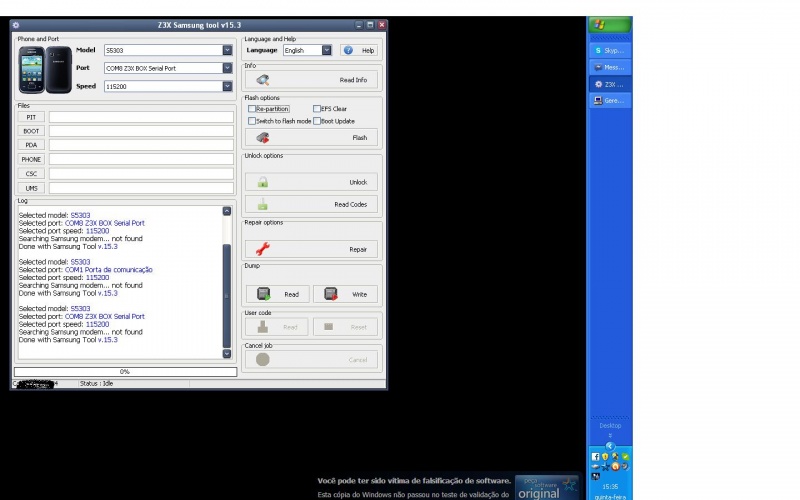The width and height of the screenshot is (800, 500).
Task: Expand the Desktop toolbar chevron
Action: 610,436
